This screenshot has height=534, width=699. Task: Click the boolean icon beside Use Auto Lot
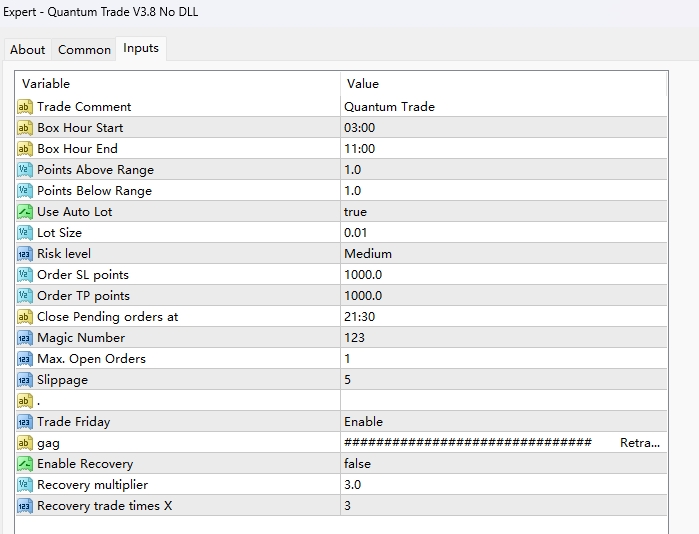[x=25, y=212]
